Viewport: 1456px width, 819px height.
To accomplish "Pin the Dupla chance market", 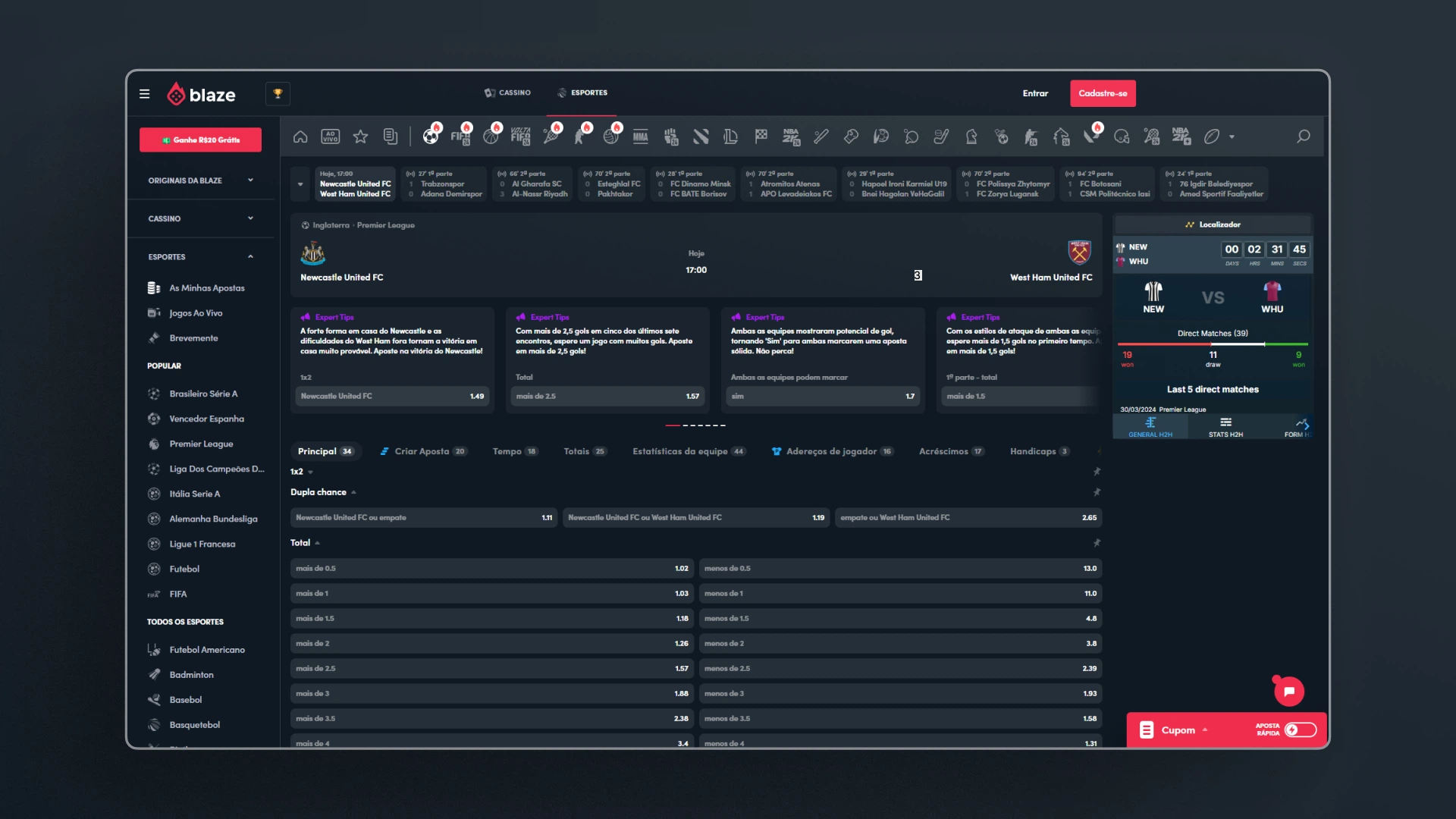I will pos(1097,492).
